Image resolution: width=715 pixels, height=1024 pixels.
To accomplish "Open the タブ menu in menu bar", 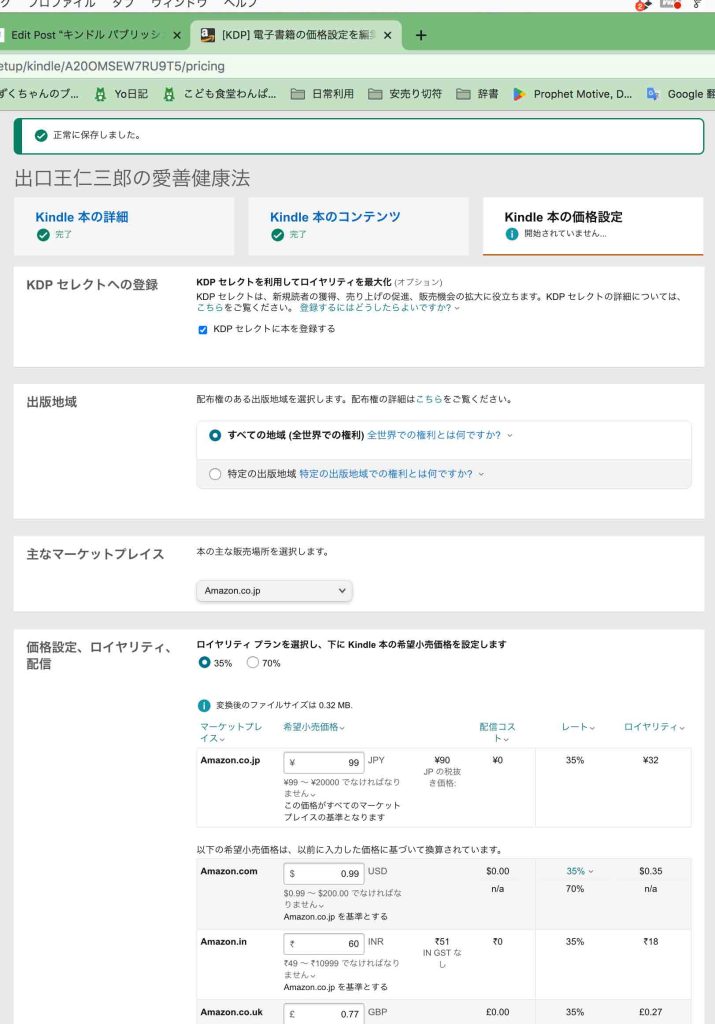I will pos(123,3).
